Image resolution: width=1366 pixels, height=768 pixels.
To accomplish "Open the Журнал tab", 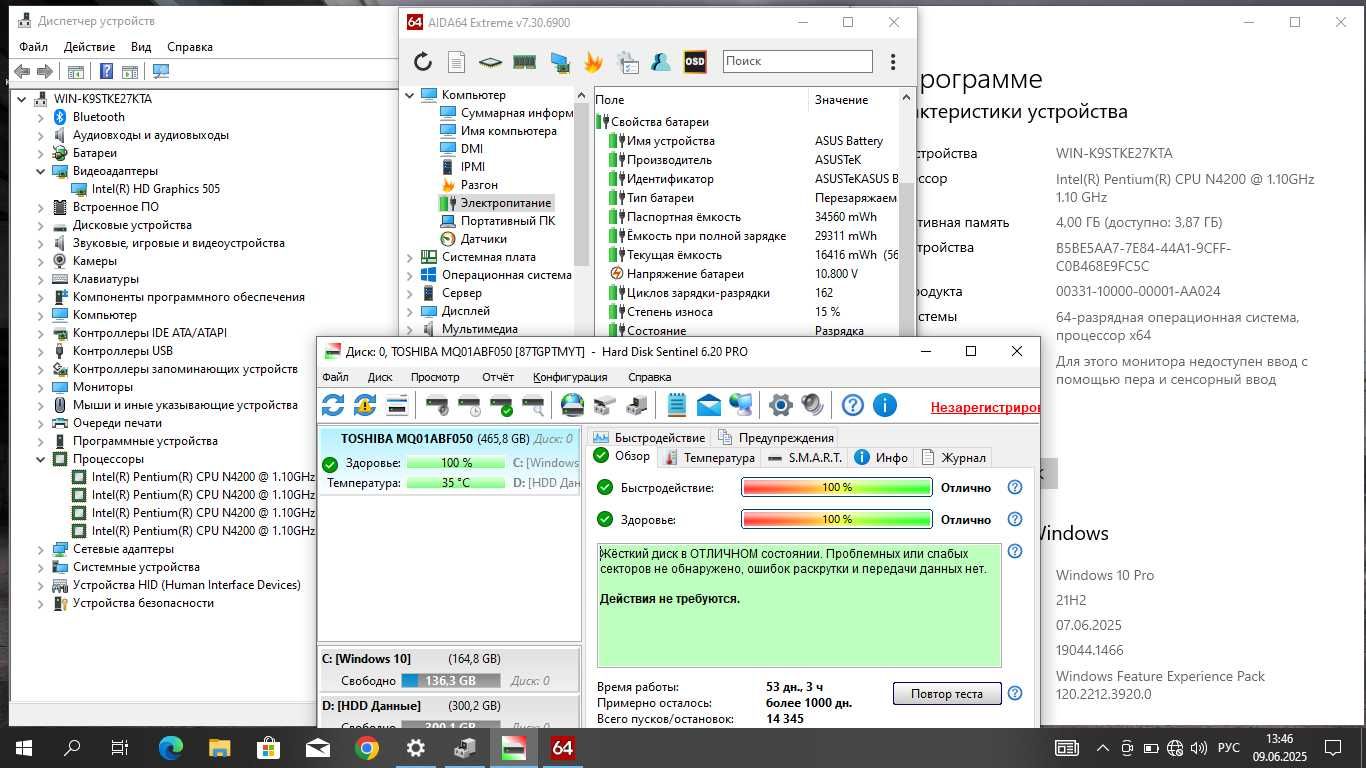I will tap(954, 457).
